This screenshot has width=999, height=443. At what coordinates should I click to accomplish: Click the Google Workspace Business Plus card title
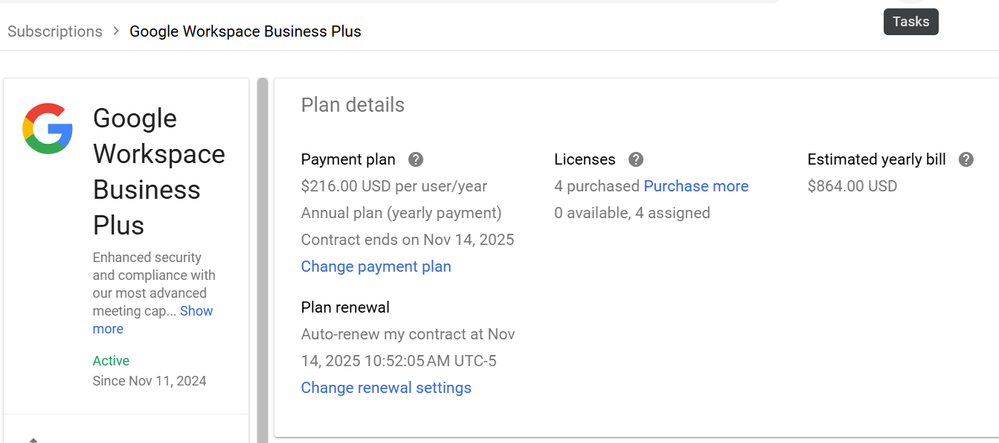click(159, 171)
